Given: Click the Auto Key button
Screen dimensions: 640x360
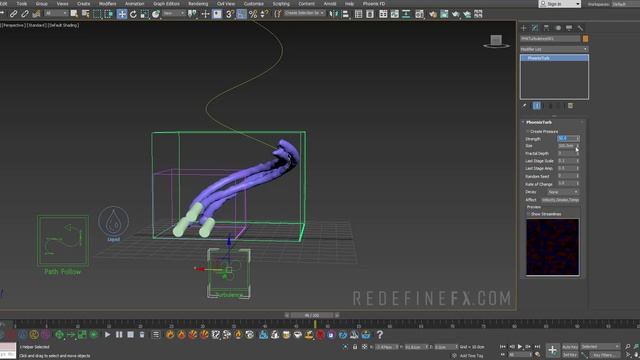Looking at the screenshot, I should (570, 347).
